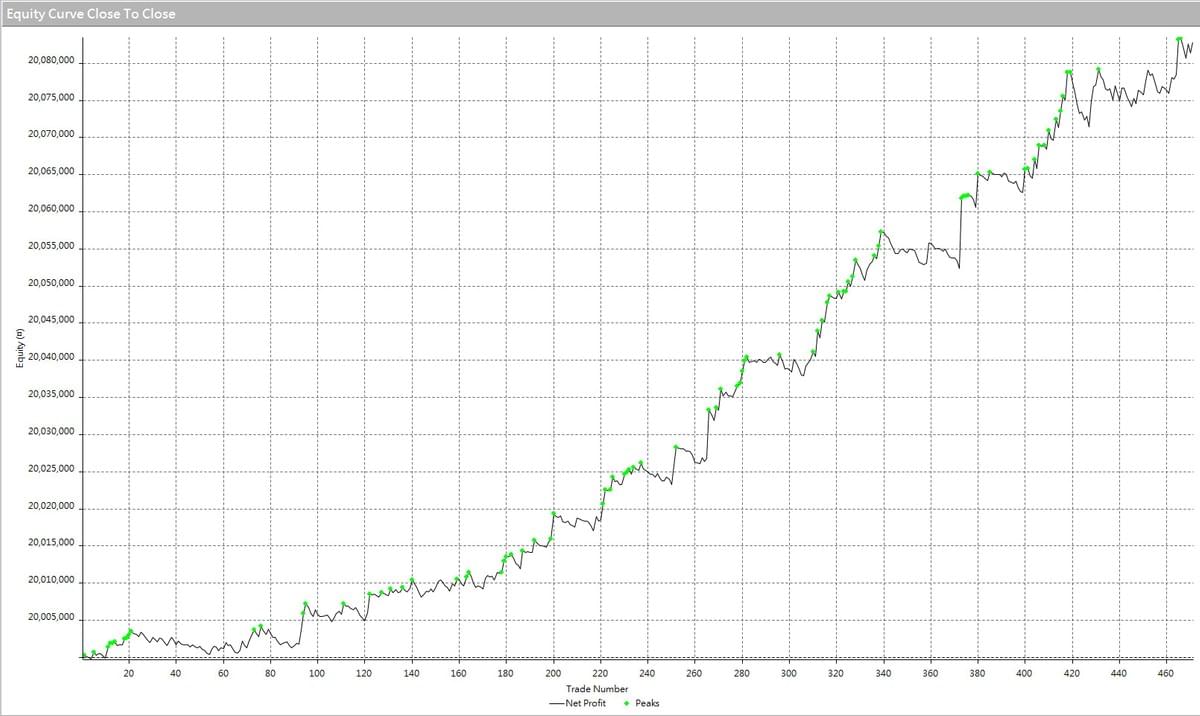Image resolution: width=1200 pixels, height=716 pixels.
Task: Click the x-axis tick label 280
Action: click(742, 674)
